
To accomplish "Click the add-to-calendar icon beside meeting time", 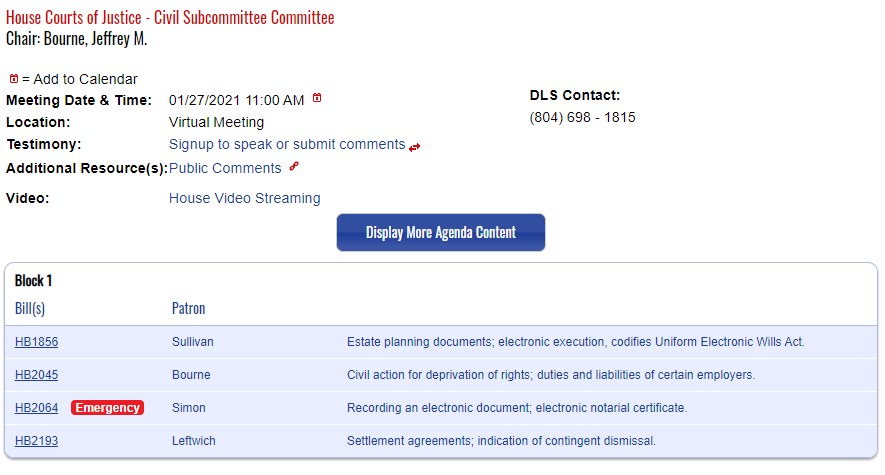I will [317, 98].
